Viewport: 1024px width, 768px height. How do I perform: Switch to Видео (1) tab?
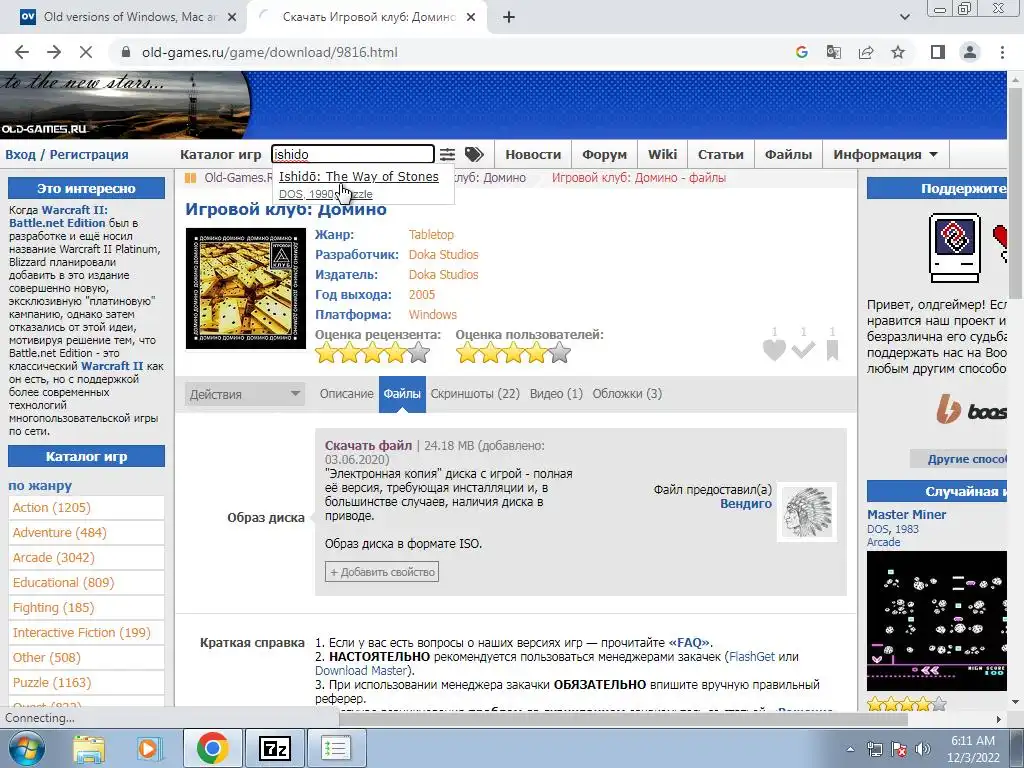point(556,394)
